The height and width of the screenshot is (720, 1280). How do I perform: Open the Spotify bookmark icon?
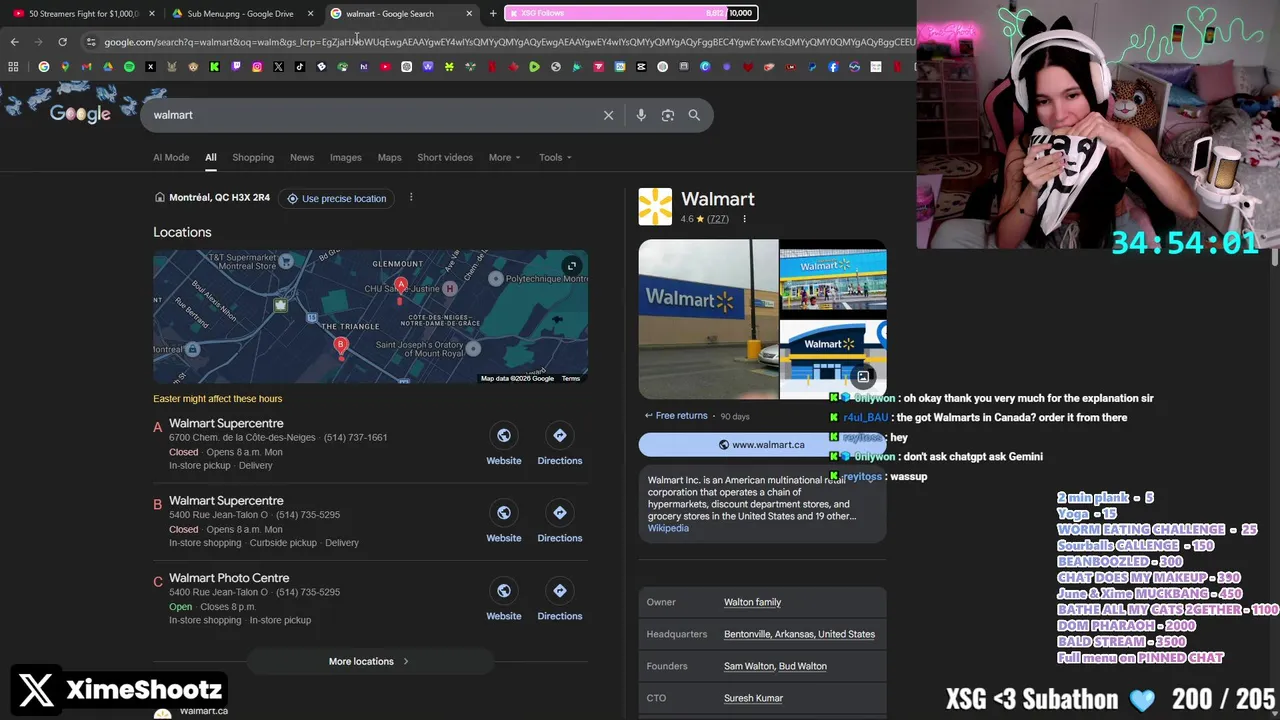click(x=129, y=67)
